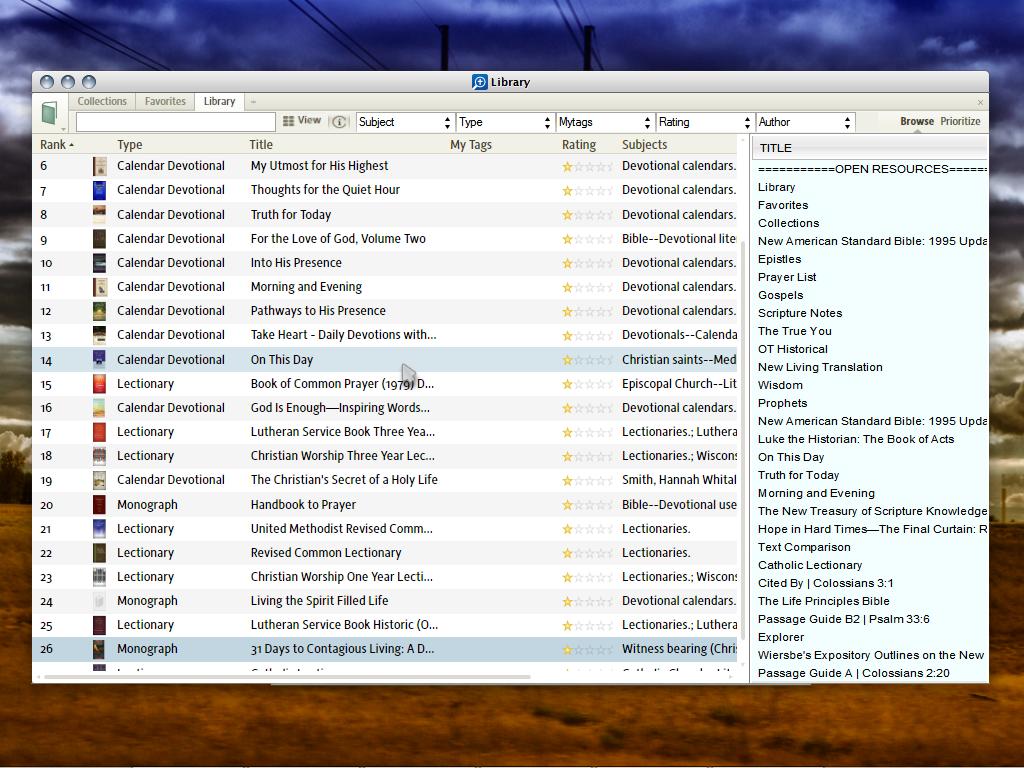Click cover of 31 Days to Contagious Living

tap(99, 648)
